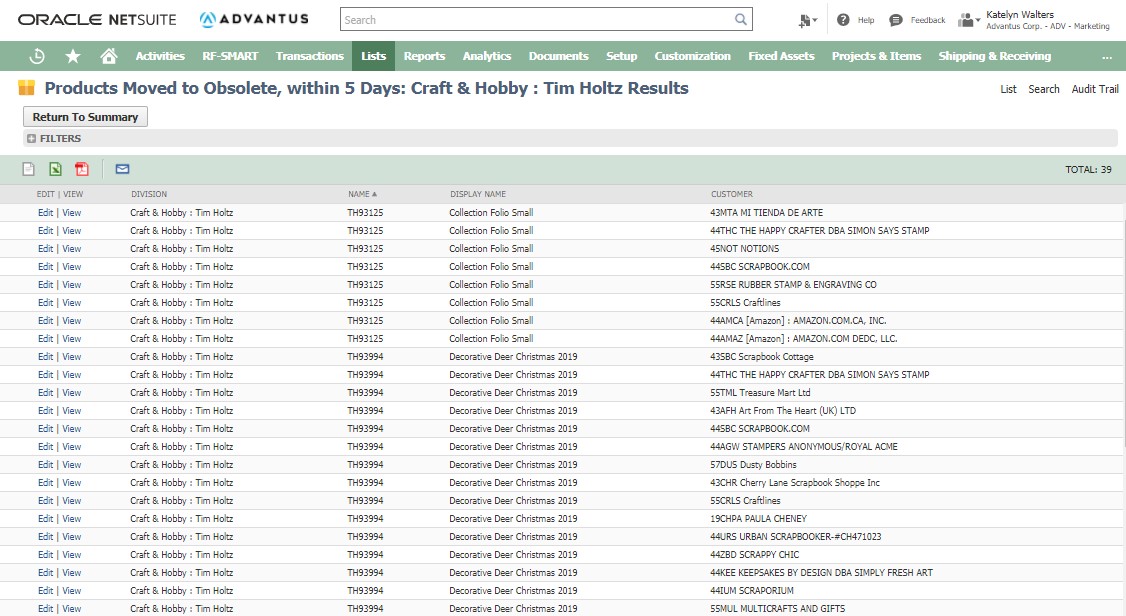This screenshot has width=1126, height=616.
Task: Open the Projects & Items menu
Action: pyautogui.click(x=876, y=56)
